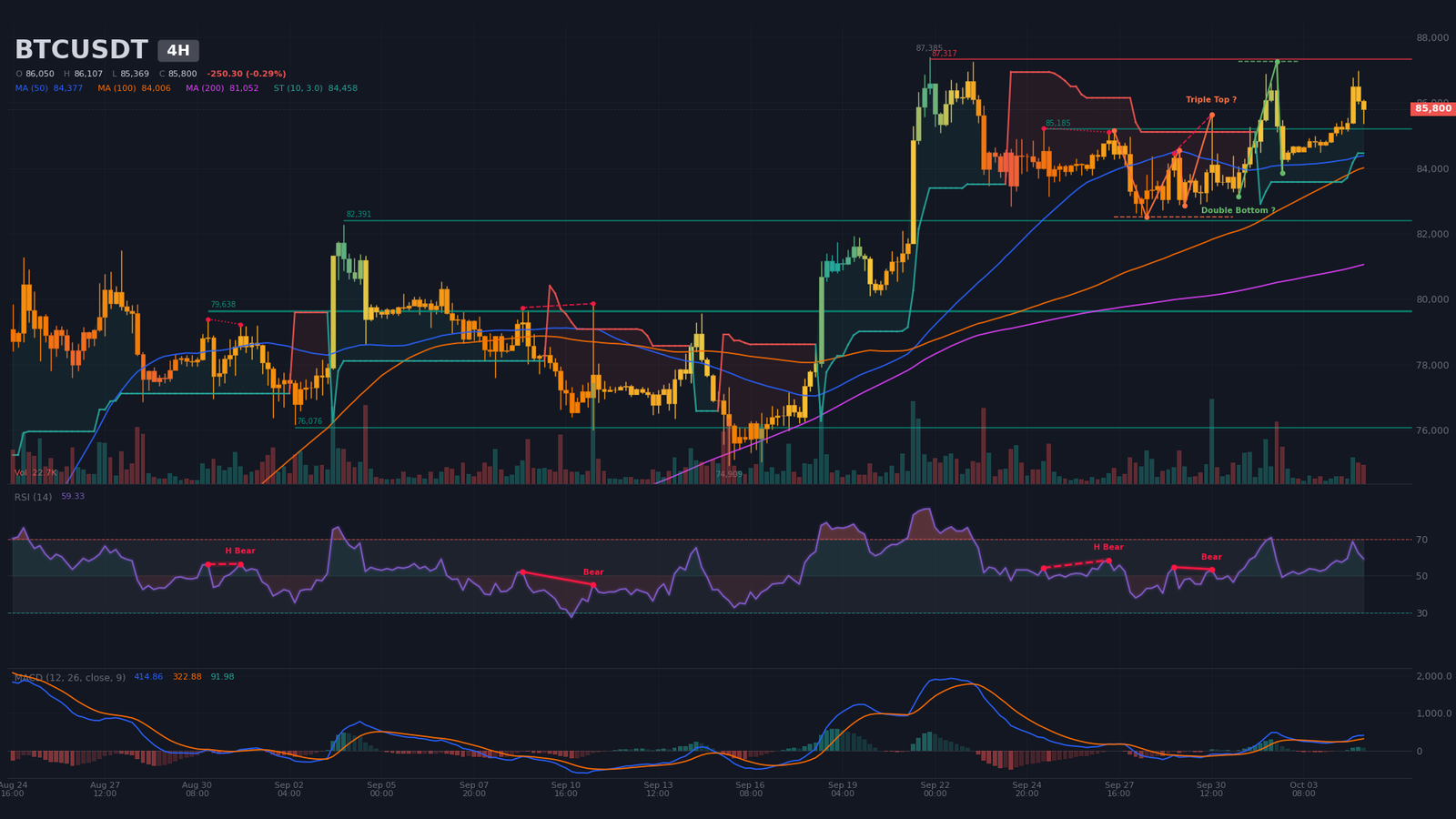Click the 85,185 level label
The width and height of the screenshot is (1456, 819).
(1057, 123)
